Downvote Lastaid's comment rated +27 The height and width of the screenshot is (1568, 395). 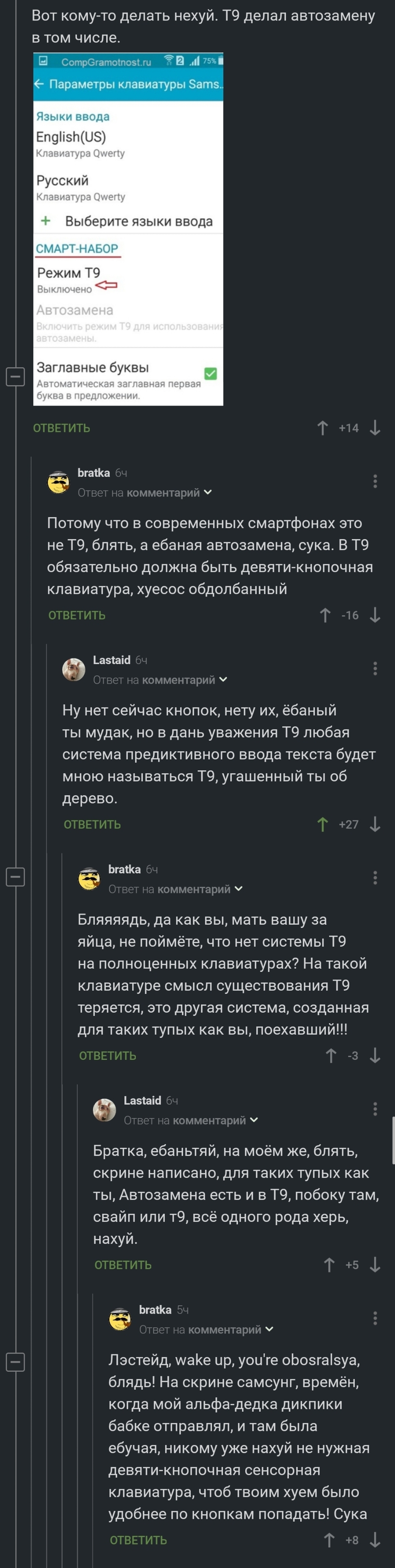point(375,824)
